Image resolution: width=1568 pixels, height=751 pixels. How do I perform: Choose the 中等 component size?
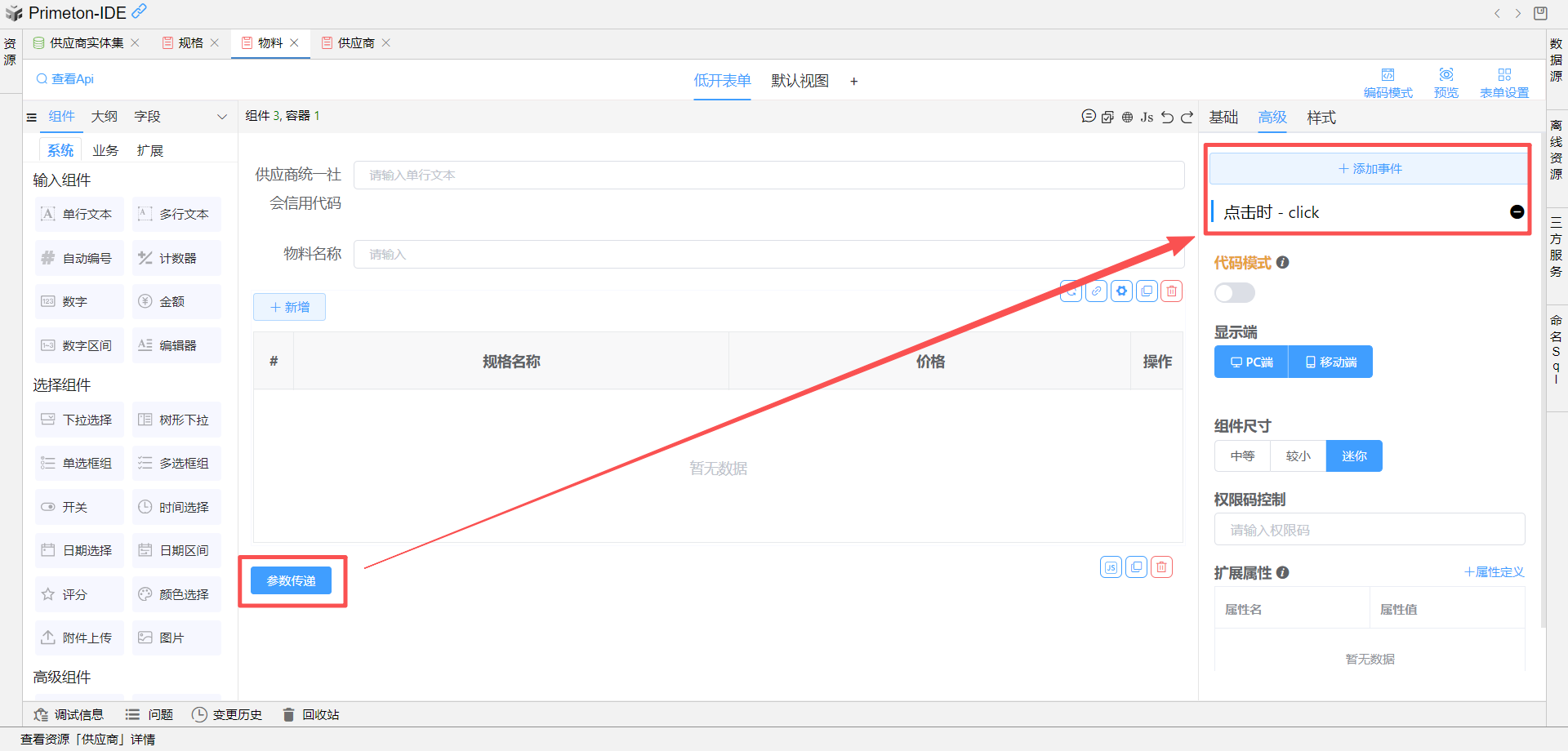tap(1242, 456)
